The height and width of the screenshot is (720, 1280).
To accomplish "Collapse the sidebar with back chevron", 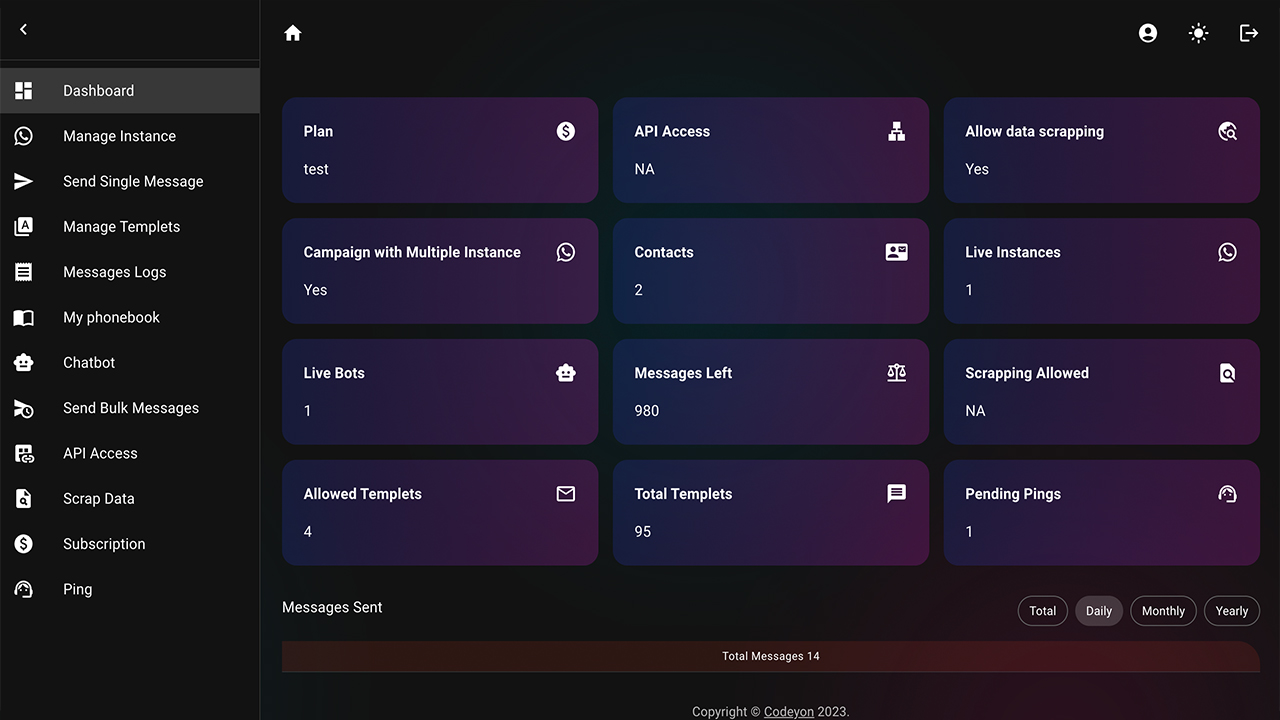I will coord(24,30).
